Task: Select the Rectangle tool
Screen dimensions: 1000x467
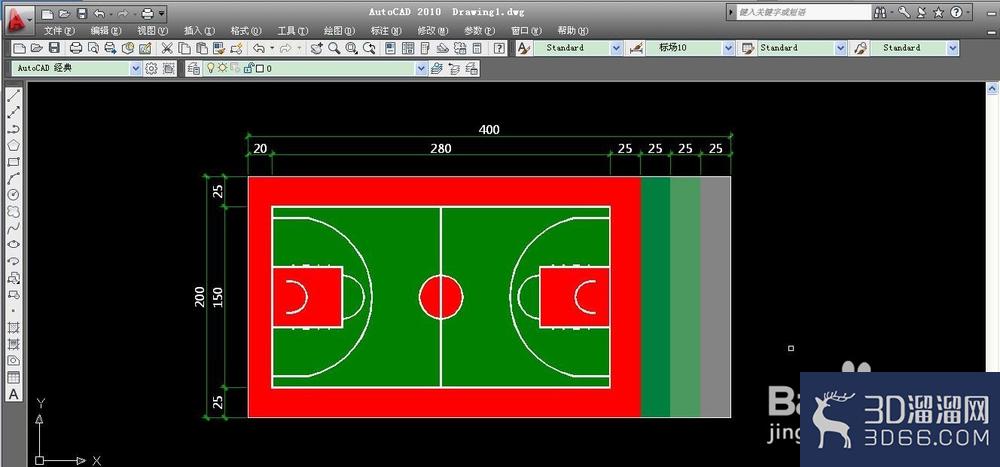Action: pos(13,162)
